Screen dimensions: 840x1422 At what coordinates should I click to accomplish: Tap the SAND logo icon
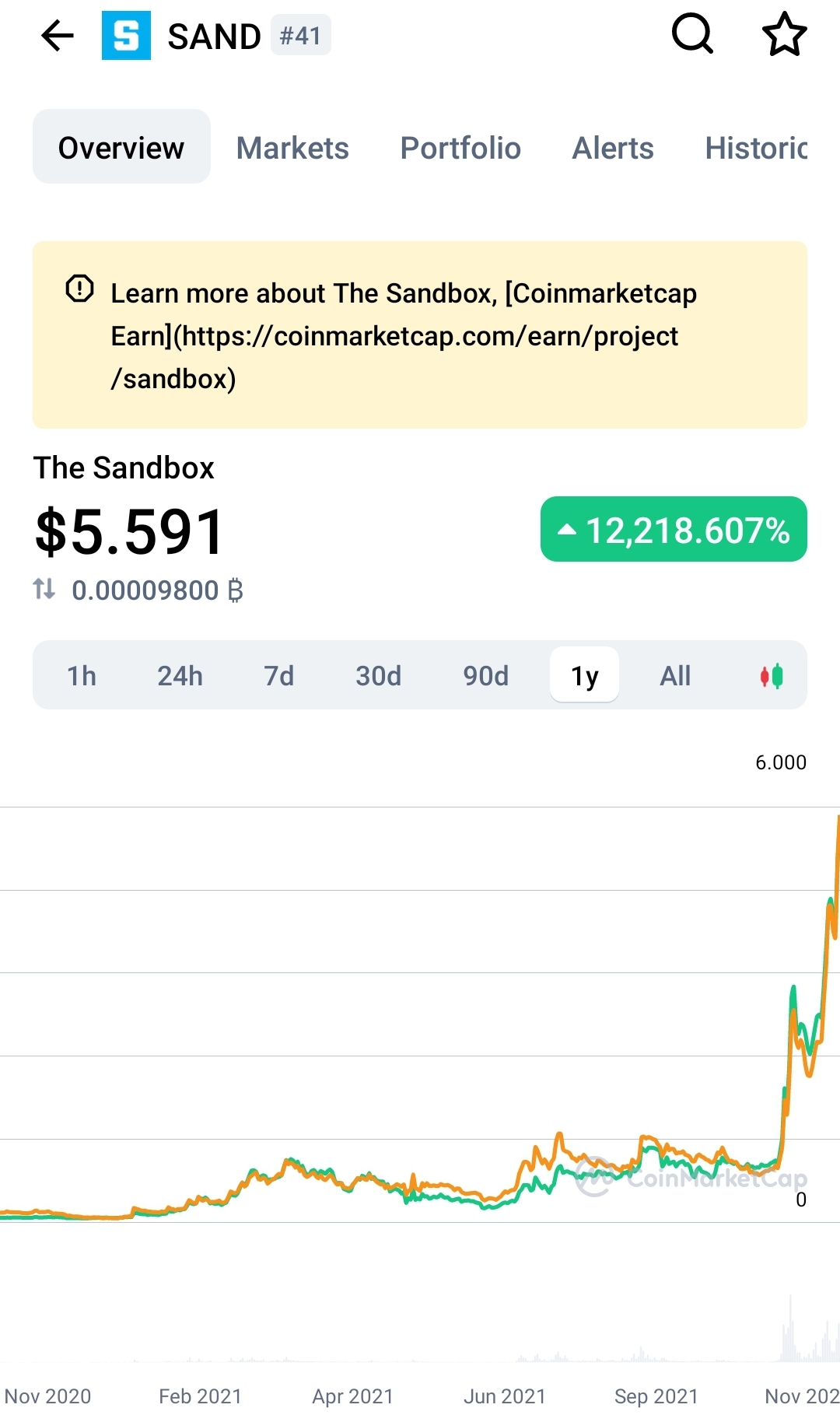(126, 36)
